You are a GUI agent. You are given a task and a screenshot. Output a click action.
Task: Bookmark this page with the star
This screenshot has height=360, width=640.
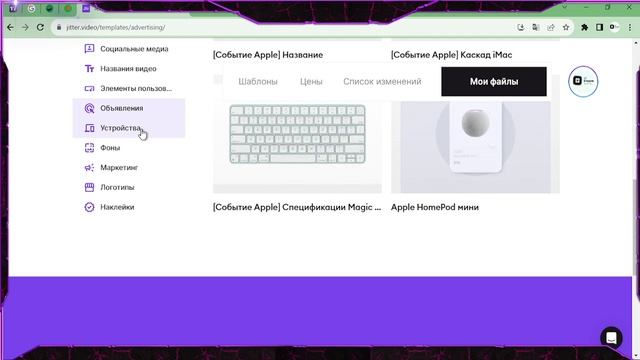tap(566, 27)
